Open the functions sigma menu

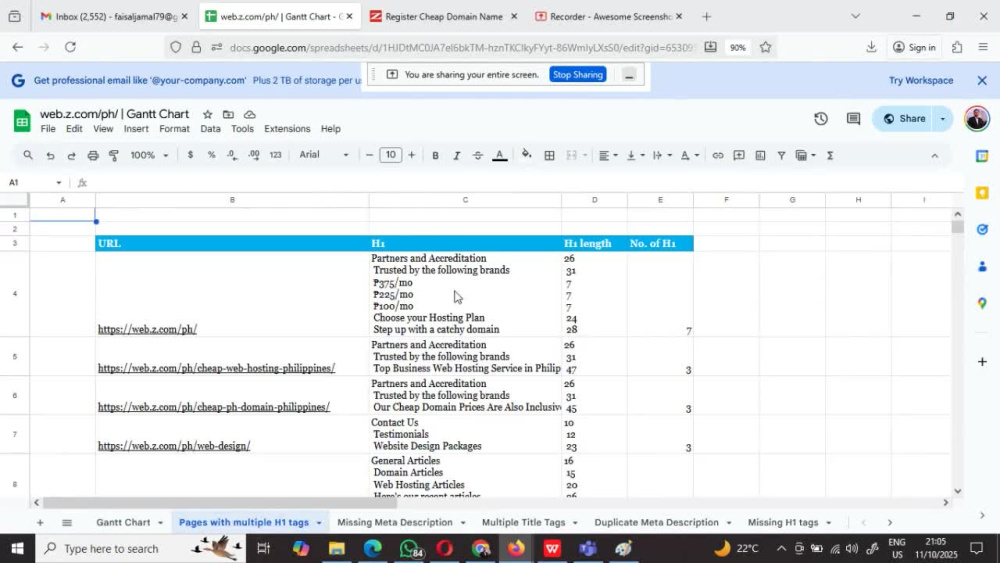click(830, 155)
